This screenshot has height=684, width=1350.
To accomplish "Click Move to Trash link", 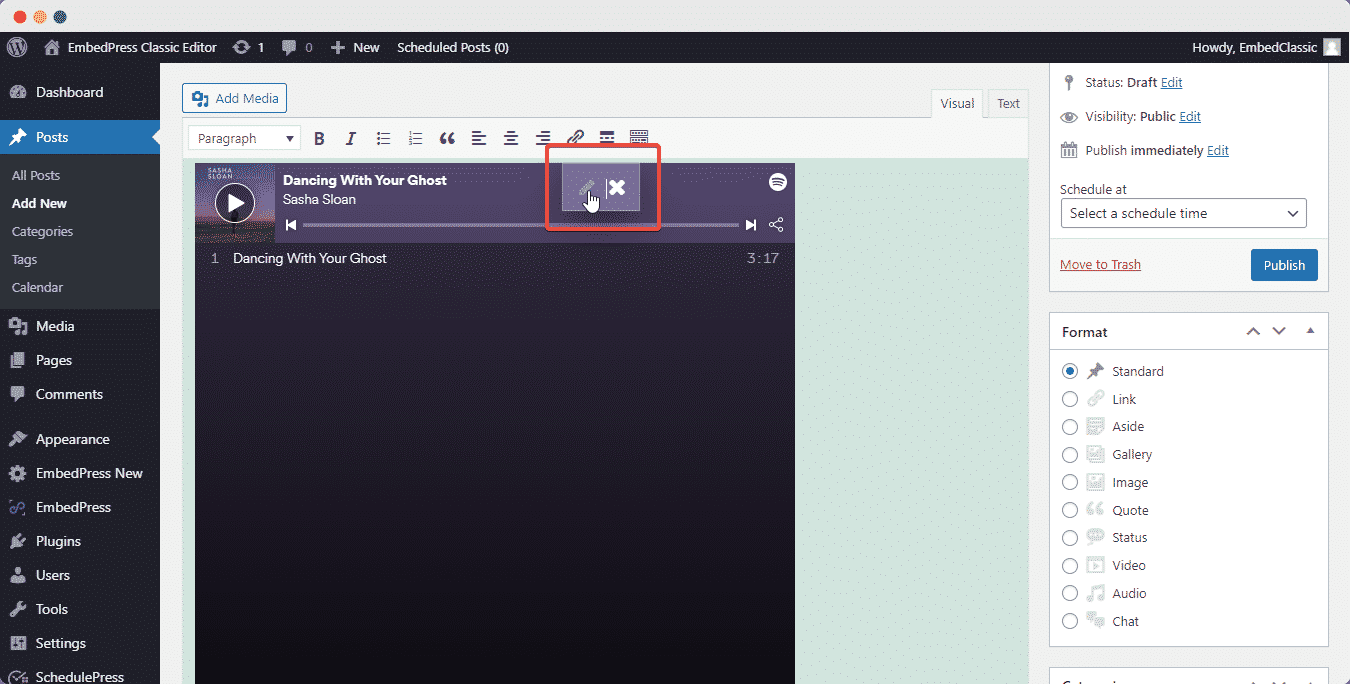I will [1100, 265].
